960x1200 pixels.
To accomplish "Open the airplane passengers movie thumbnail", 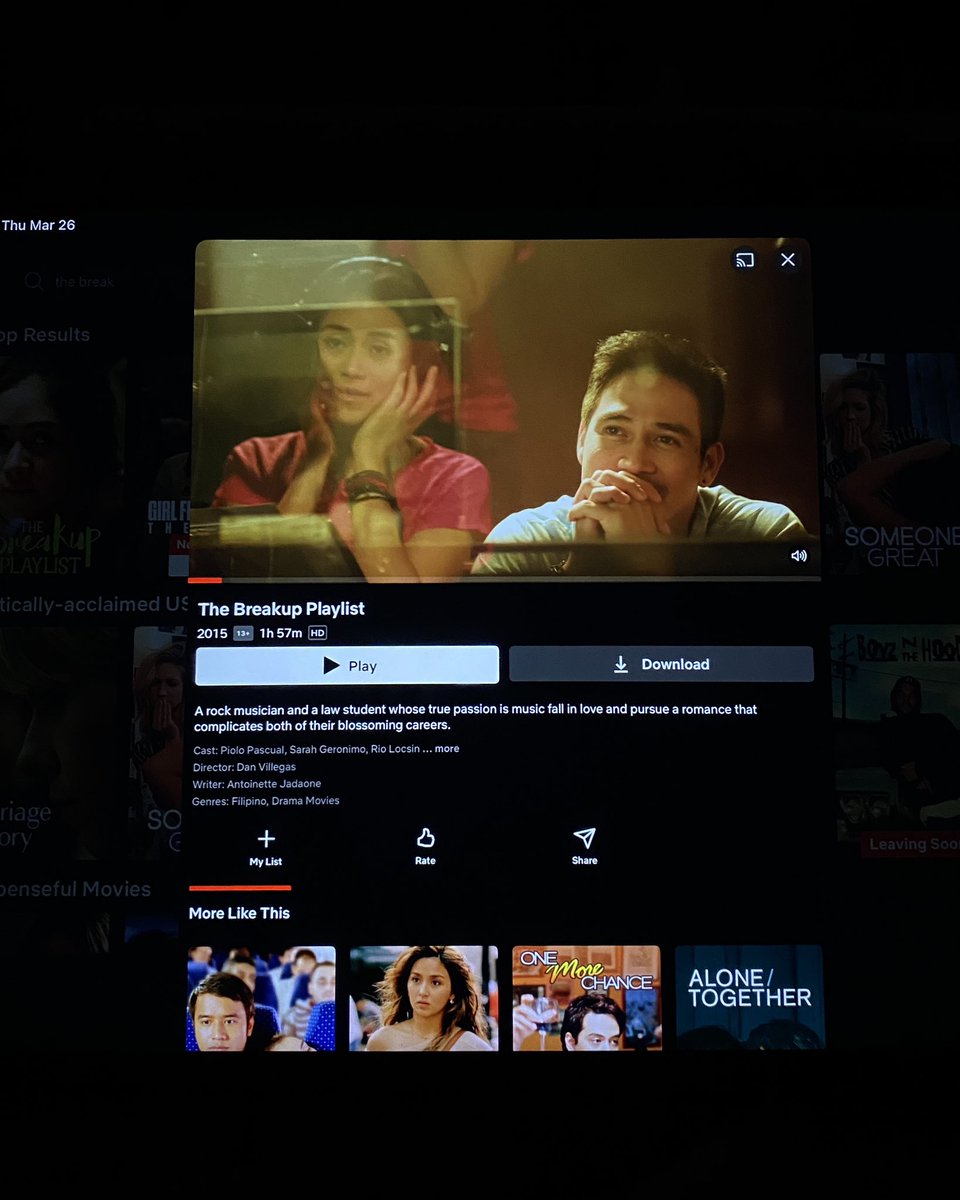I will (261, 999).
